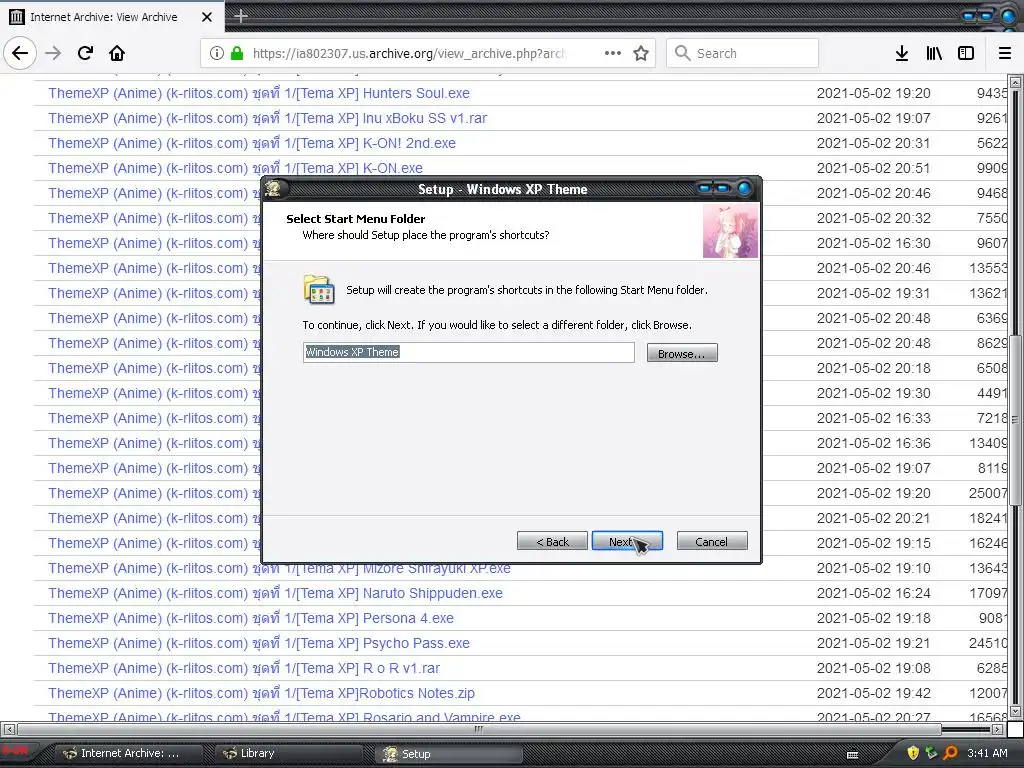Toggle the sidebar view icon
This screenshot has width=1024, height=768.
pyautogui.click(x=966, y=53)
